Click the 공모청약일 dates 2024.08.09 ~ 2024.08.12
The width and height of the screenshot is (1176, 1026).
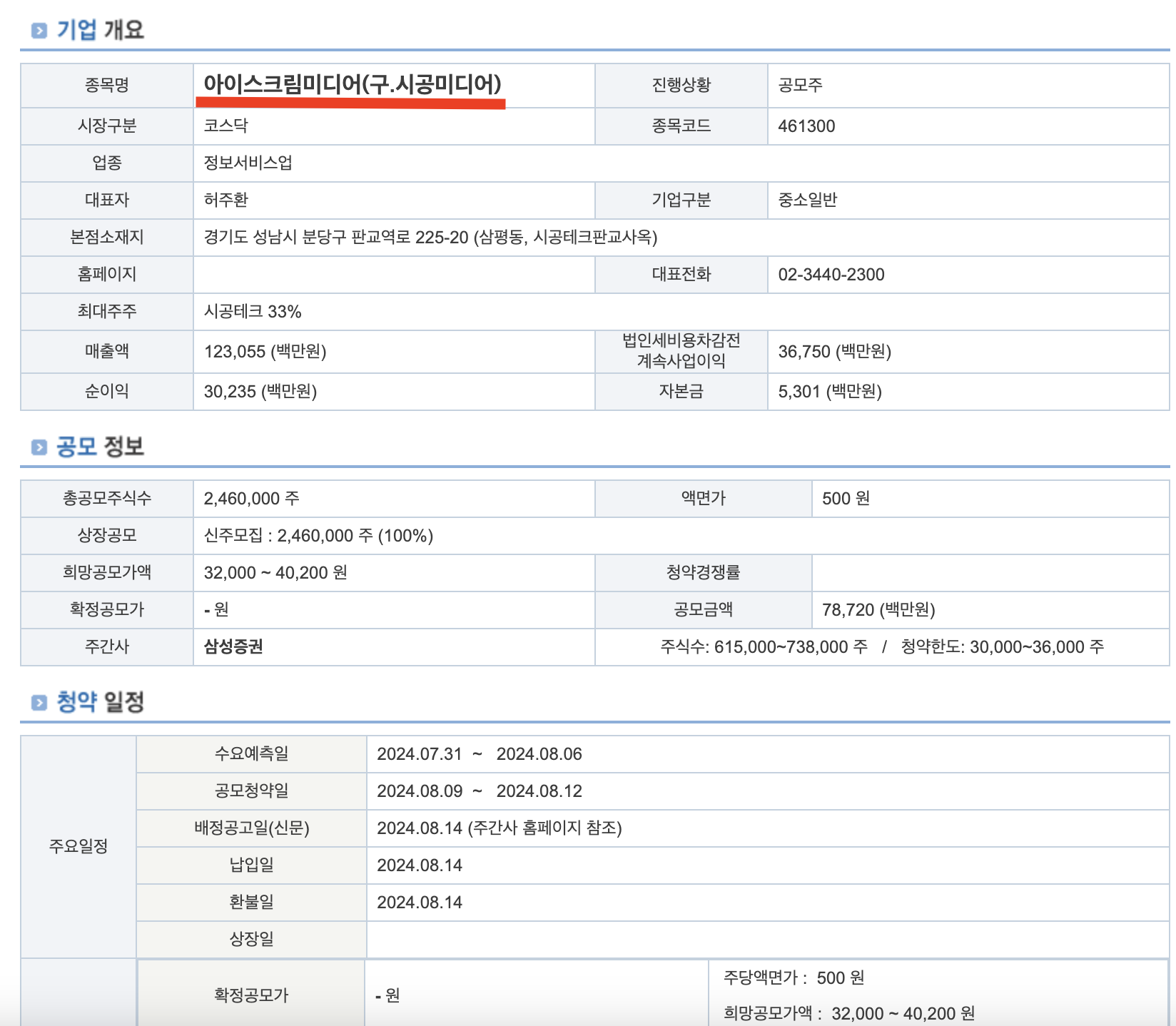pyautogui.click(x=480, y=791)
